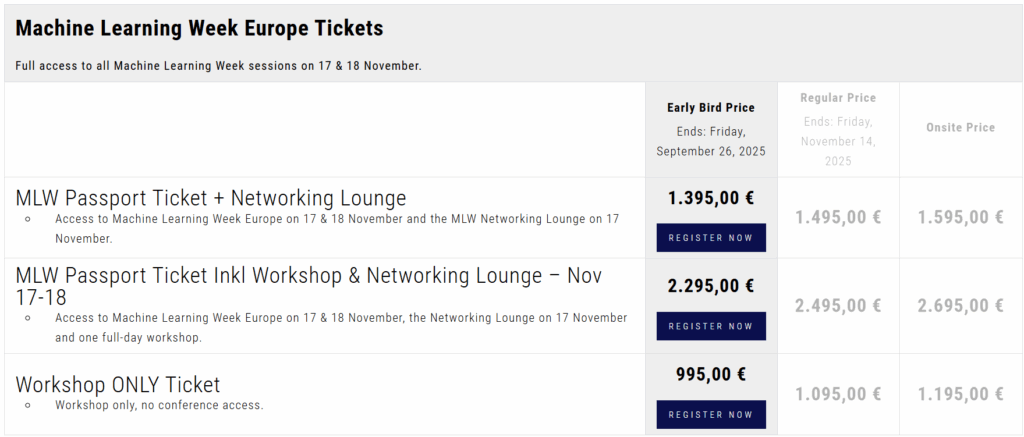This screenshot has width=1024, height=437.
Task: Select the 1.195,00 € onsite price
Action: click(960, 394)
